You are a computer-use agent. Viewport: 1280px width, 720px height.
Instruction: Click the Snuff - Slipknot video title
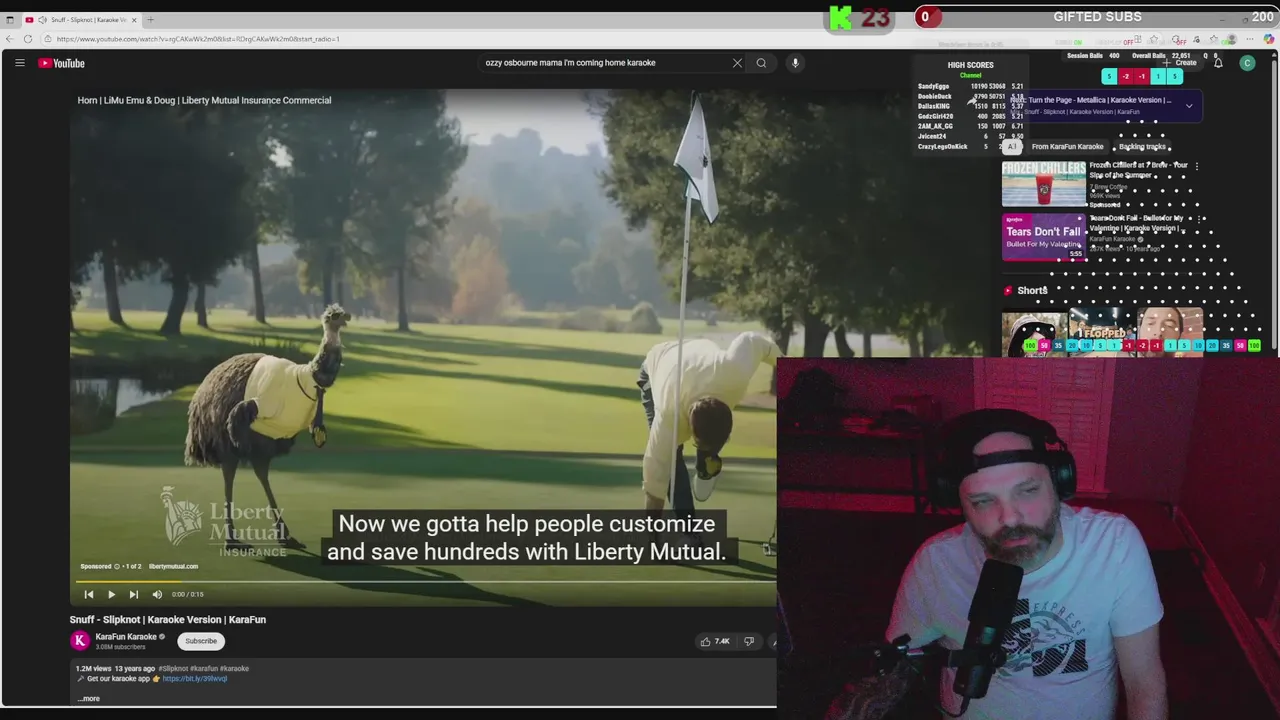(x=168, y=620)
